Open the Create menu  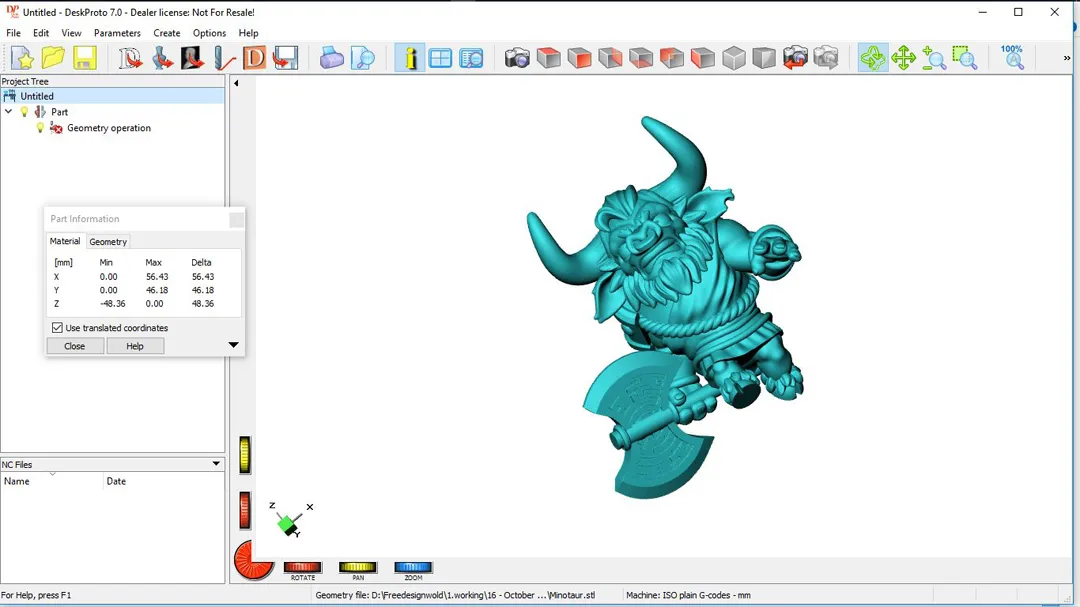coord(167,33)
